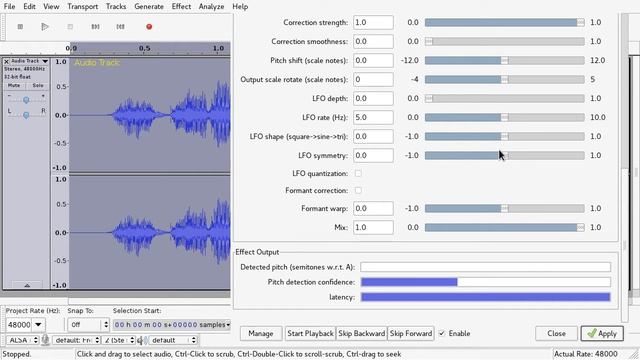Screen dimensions: 640x360
Task: Toggle the LFO quantization checkbox
Action: [358, 173]
